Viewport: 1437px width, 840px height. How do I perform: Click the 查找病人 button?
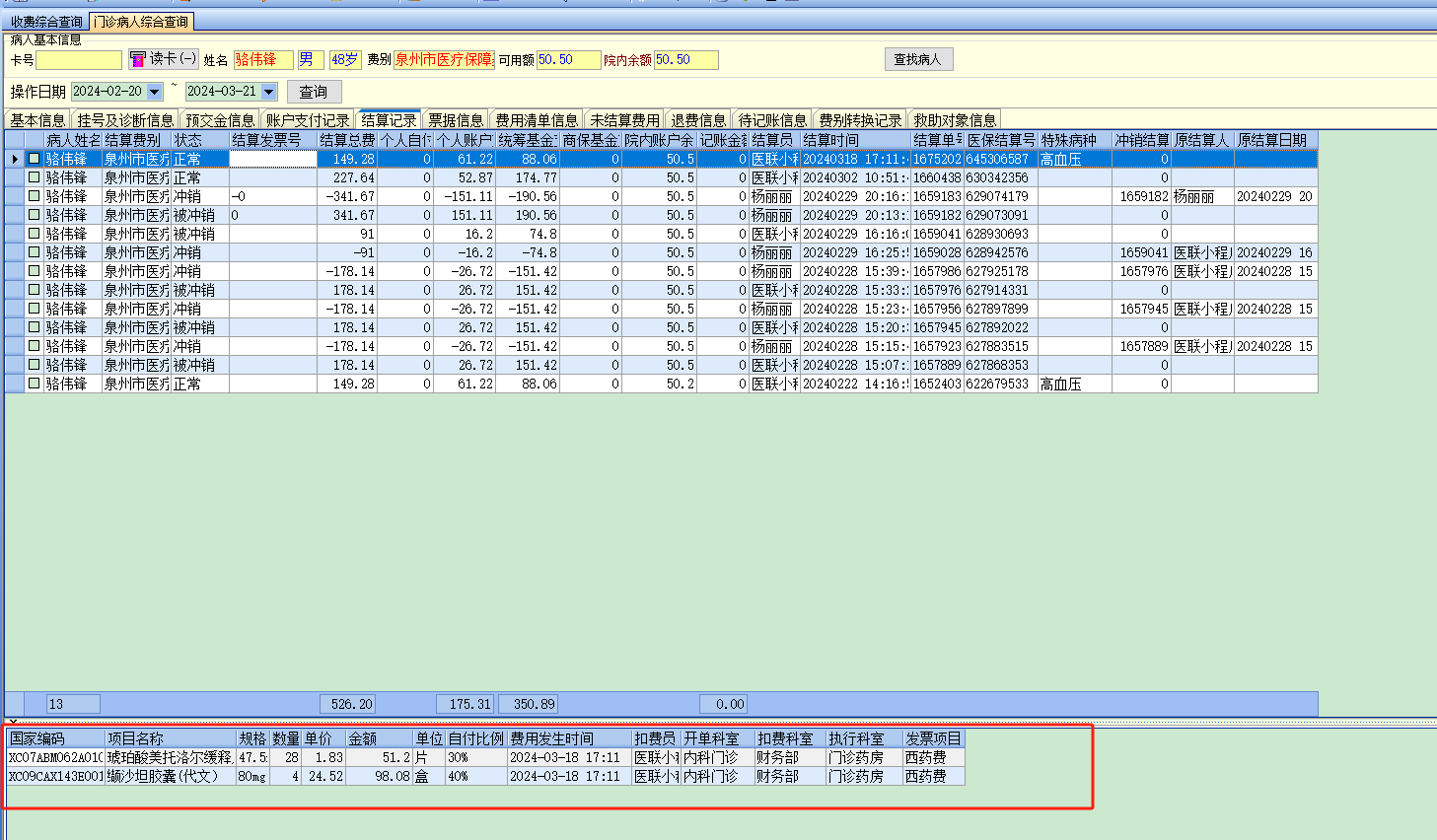917,60
